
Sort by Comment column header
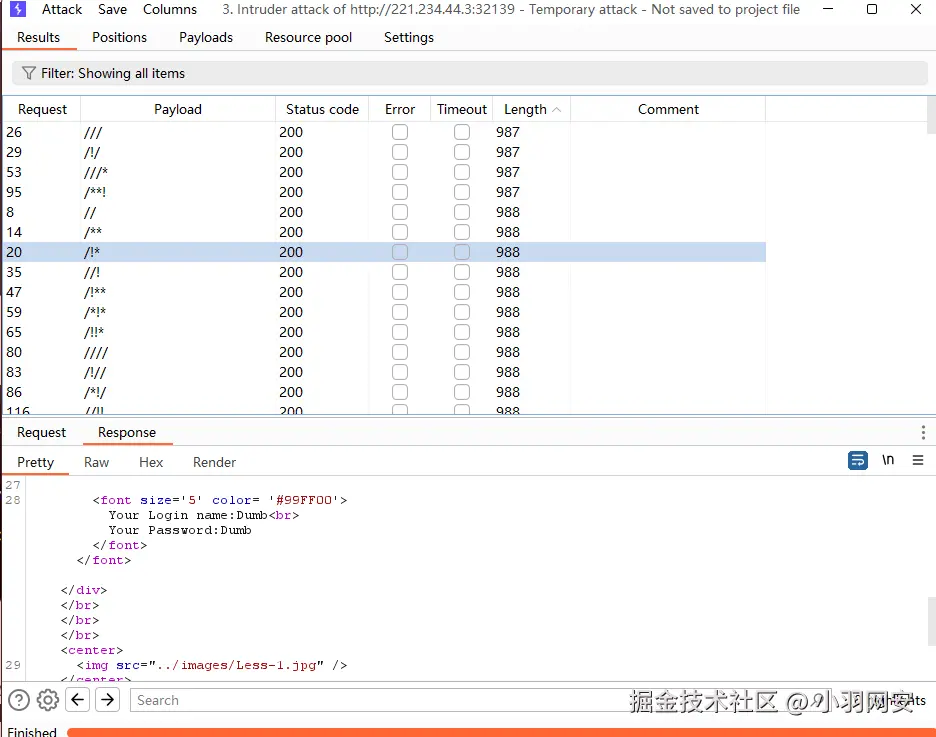(x=668, y=109)
